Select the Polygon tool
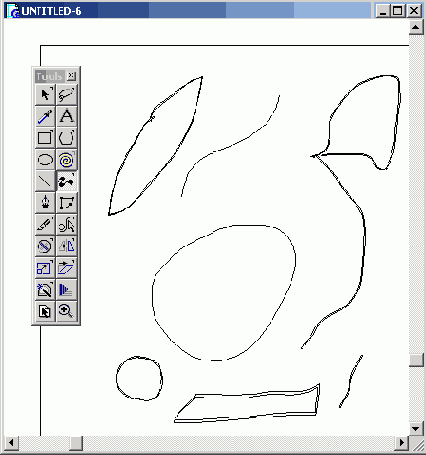 pos(67,138)
